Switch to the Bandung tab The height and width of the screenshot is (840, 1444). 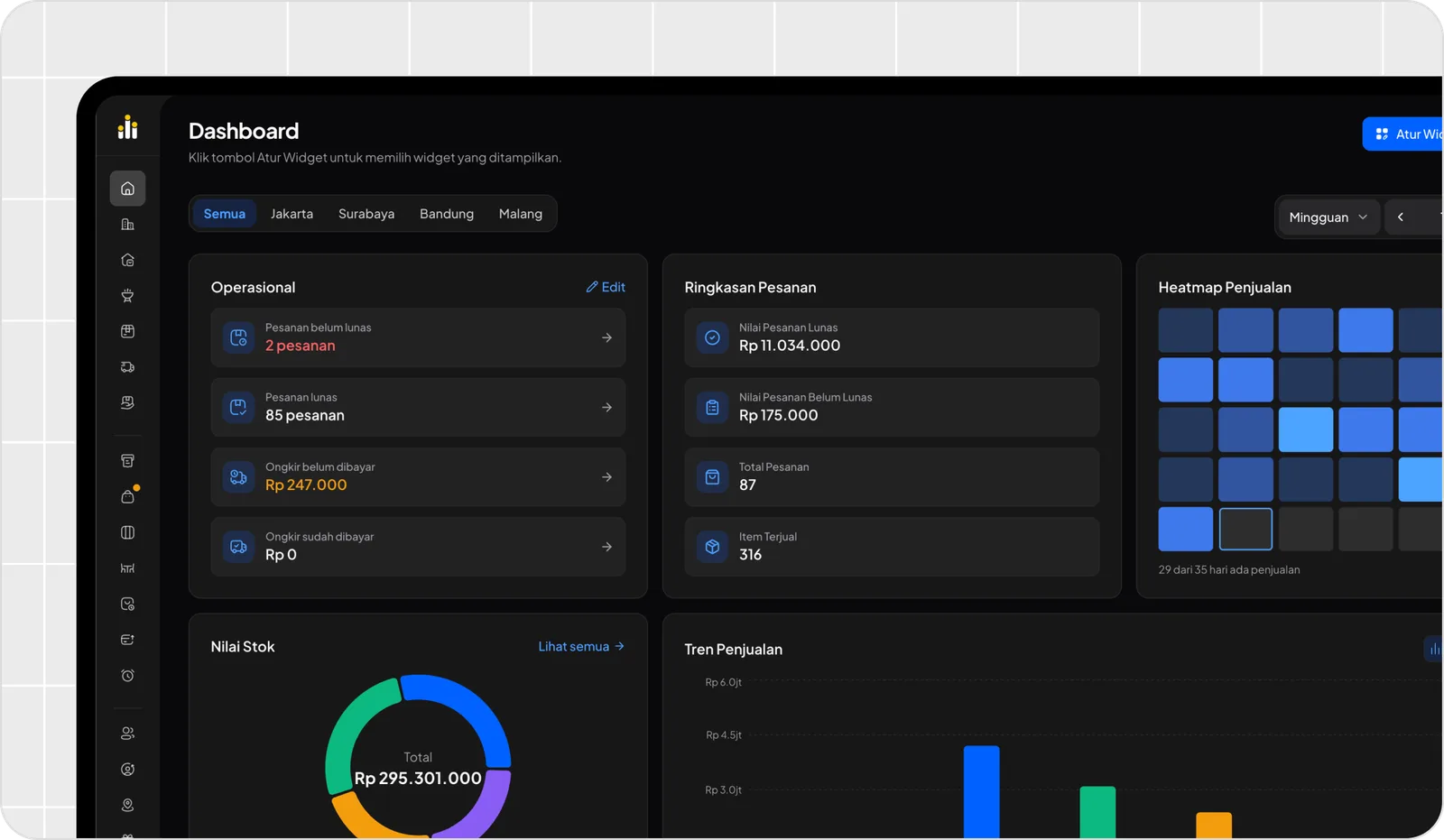[447, 214]
